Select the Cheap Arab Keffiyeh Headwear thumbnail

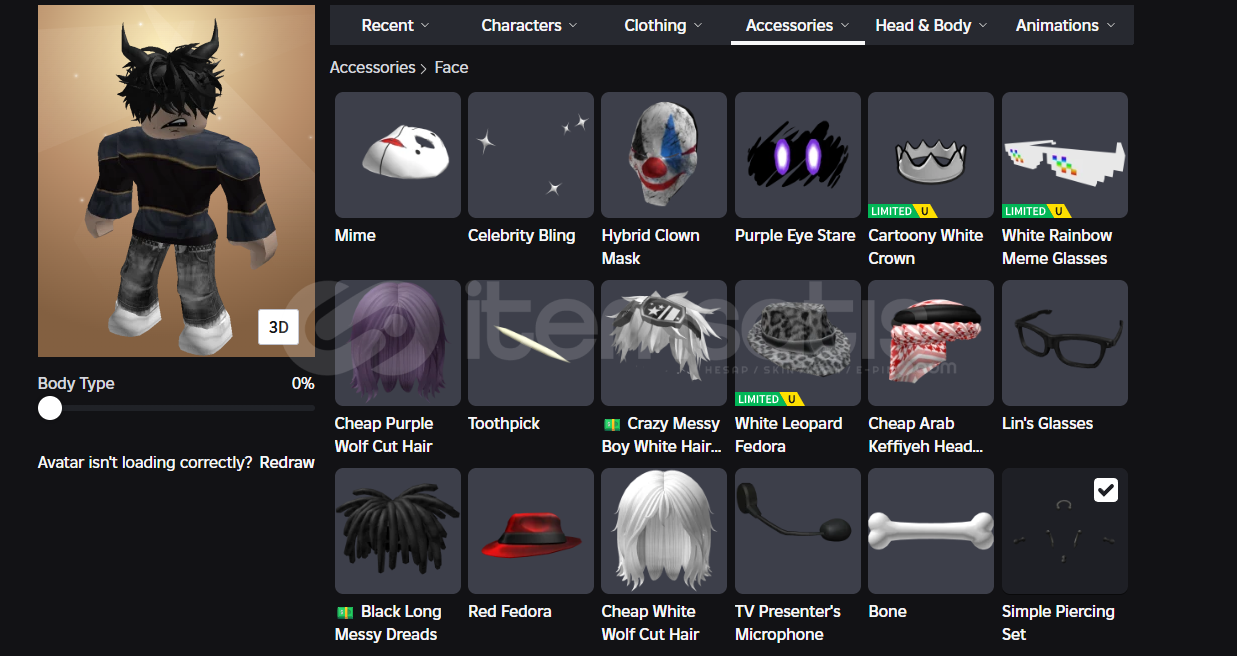coord(931,343)
